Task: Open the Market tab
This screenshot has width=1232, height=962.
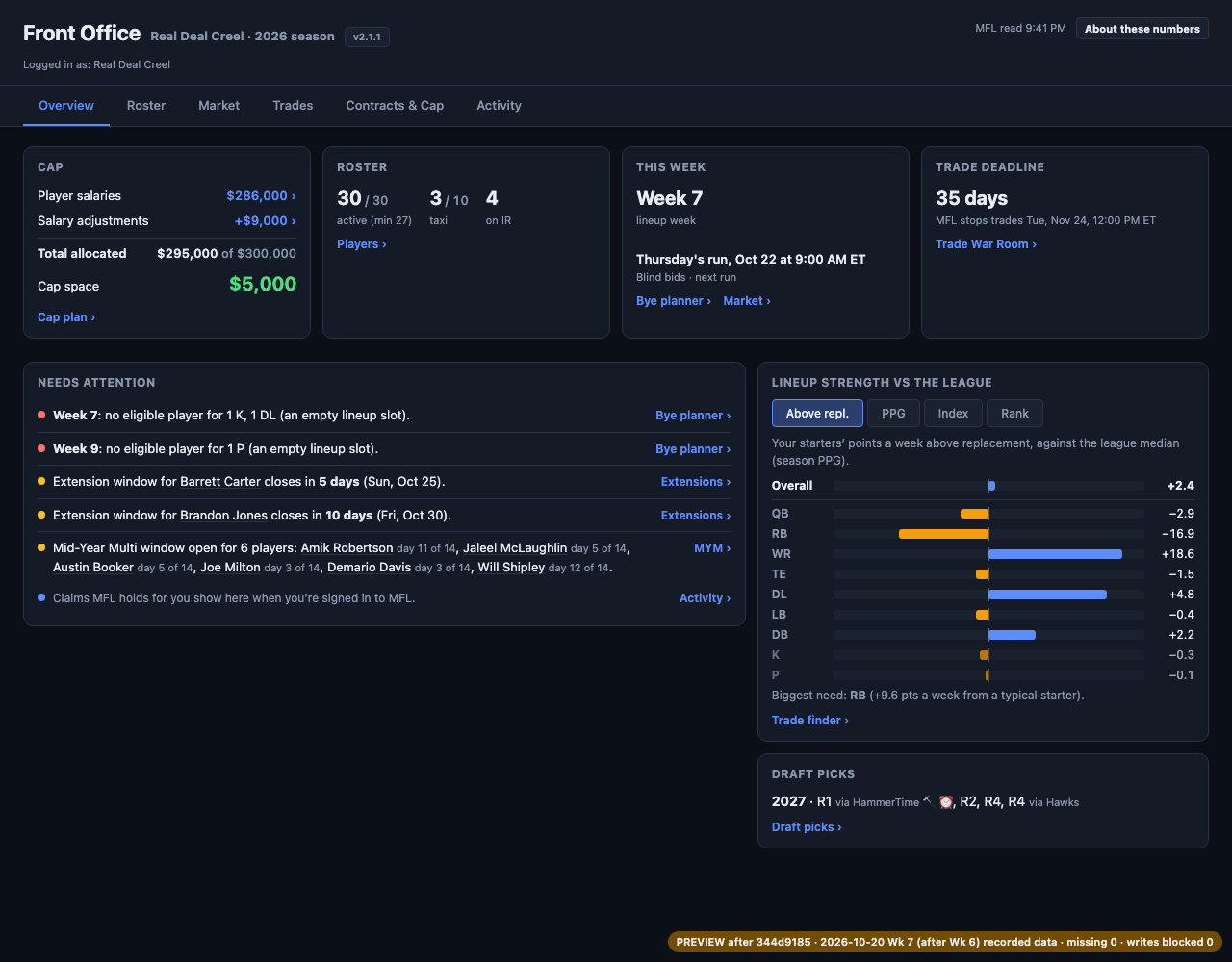Action: pyautogui.click(x=219, y=106)
